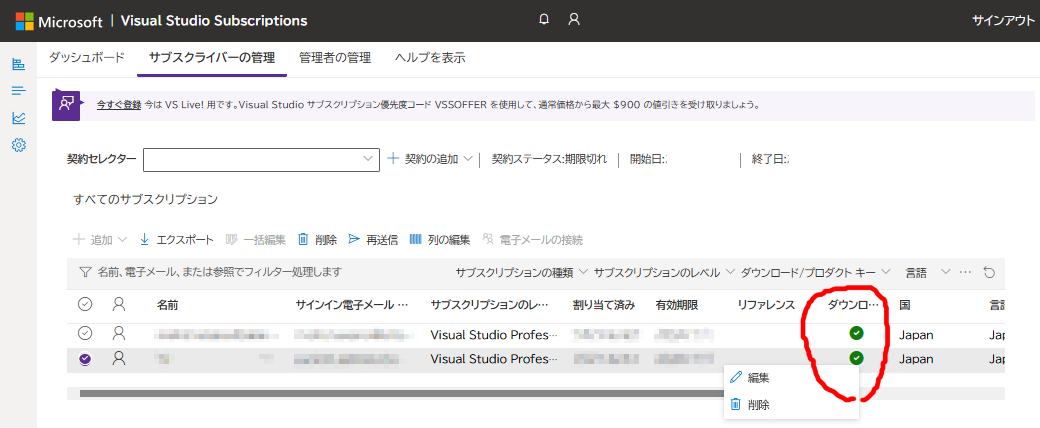Sort by 有効期限 column header

[676, 305]
